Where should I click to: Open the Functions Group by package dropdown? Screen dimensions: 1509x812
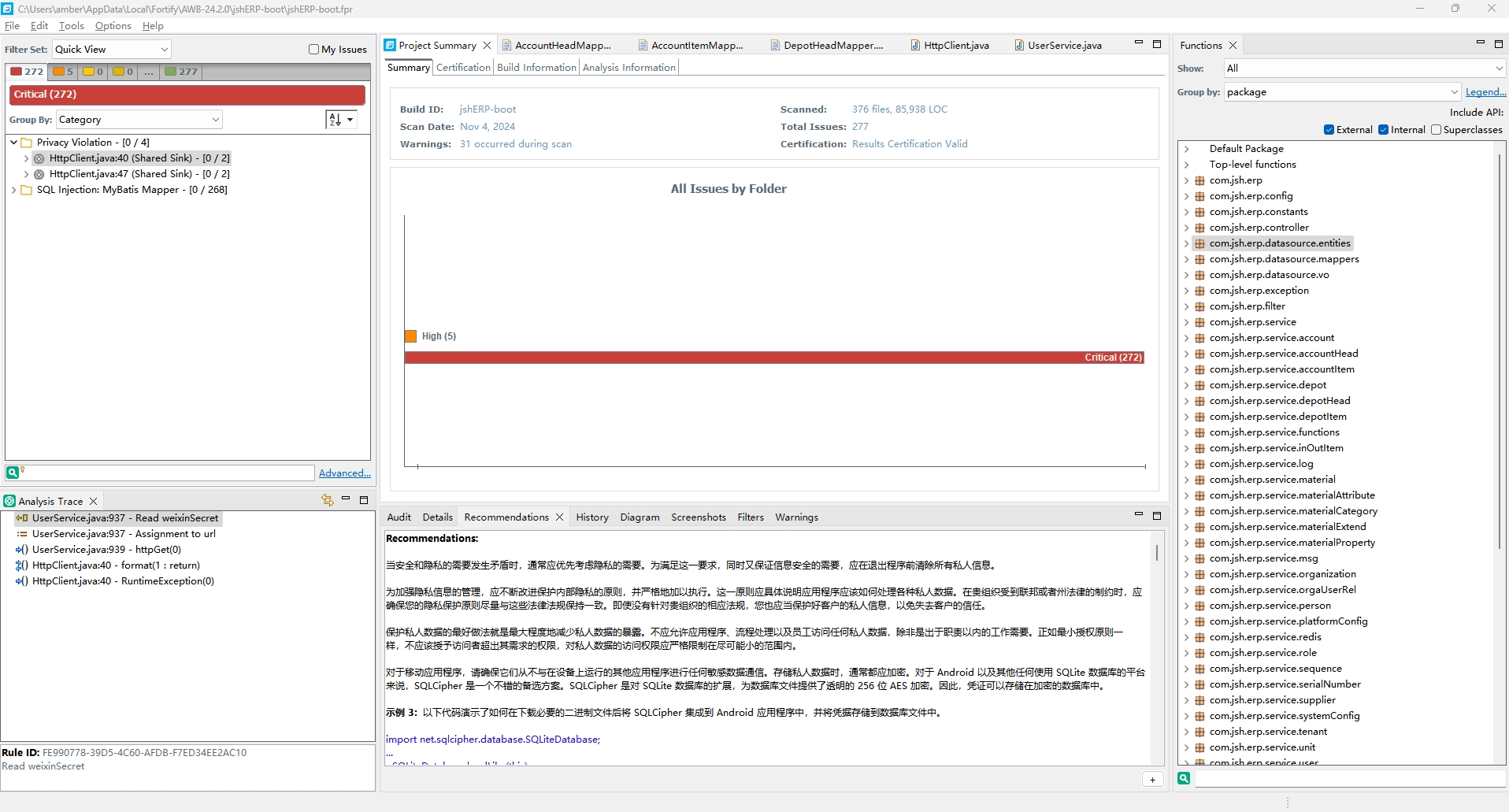pyautogui.click(x=1342, y=92)
